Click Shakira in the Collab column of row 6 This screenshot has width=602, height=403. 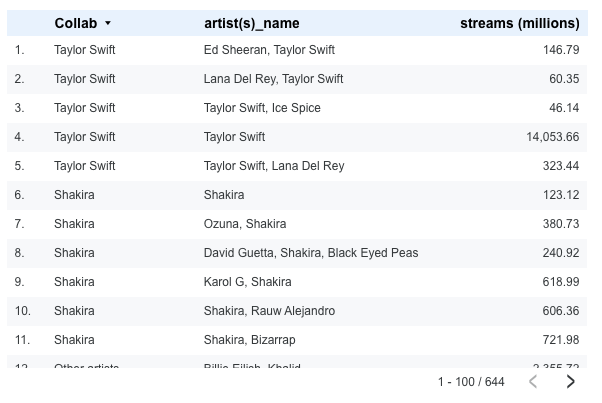(x=74, y=194)
